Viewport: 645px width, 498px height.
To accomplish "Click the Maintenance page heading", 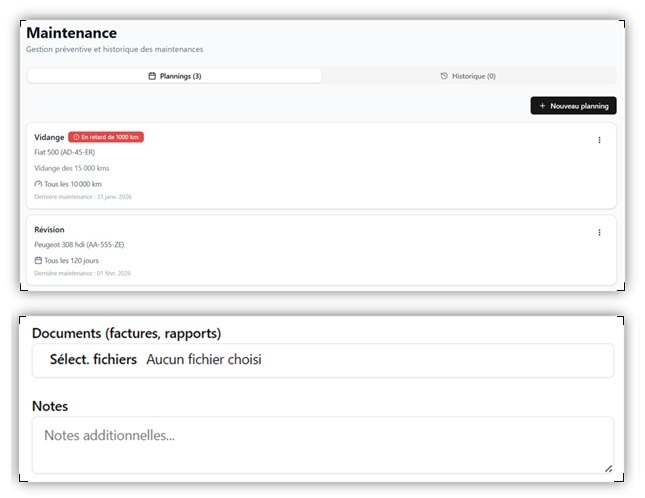I will (x=72, y=33).
